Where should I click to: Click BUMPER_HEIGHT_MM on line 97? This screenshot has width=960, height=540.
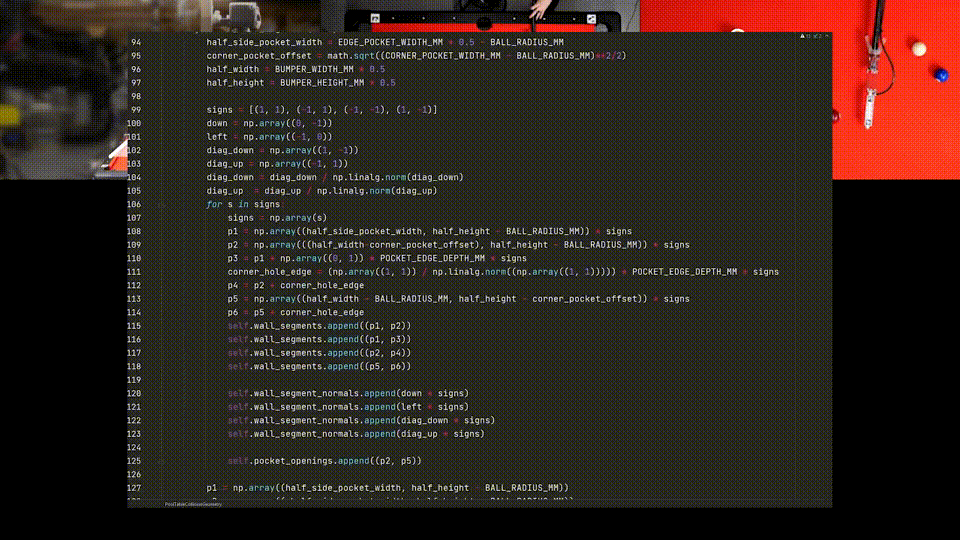322,83
